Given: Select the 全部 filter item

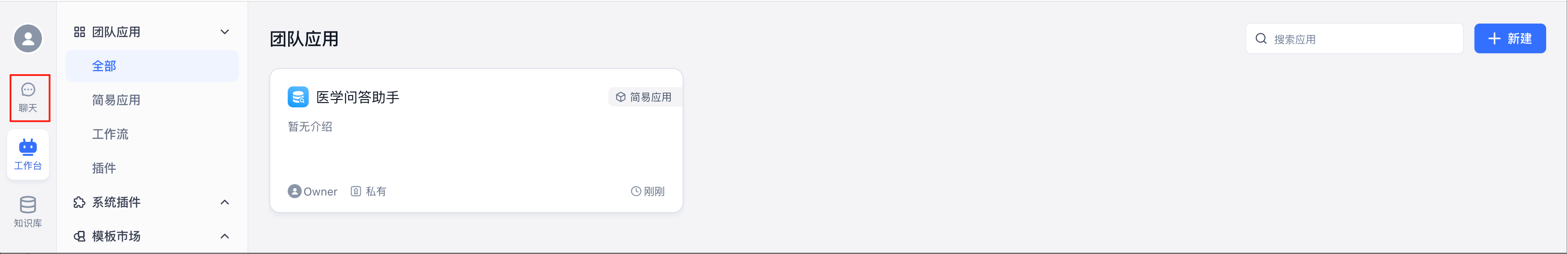Looking at the screenshot, I should click(152, 65).
